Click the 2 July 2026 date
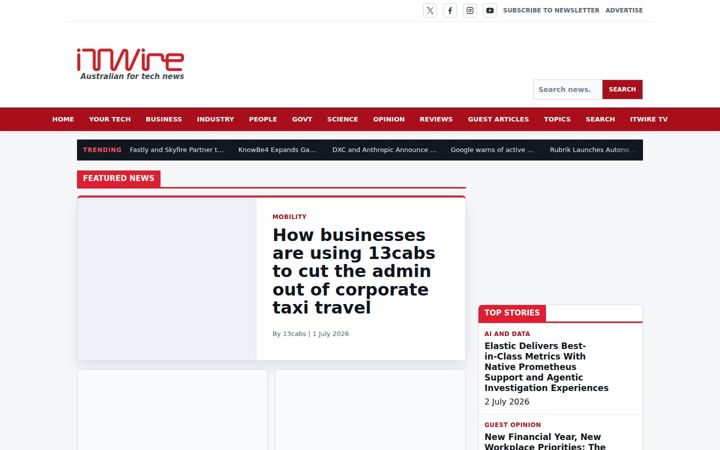Screen dimensions: 720x450 (x=507, y=402)
